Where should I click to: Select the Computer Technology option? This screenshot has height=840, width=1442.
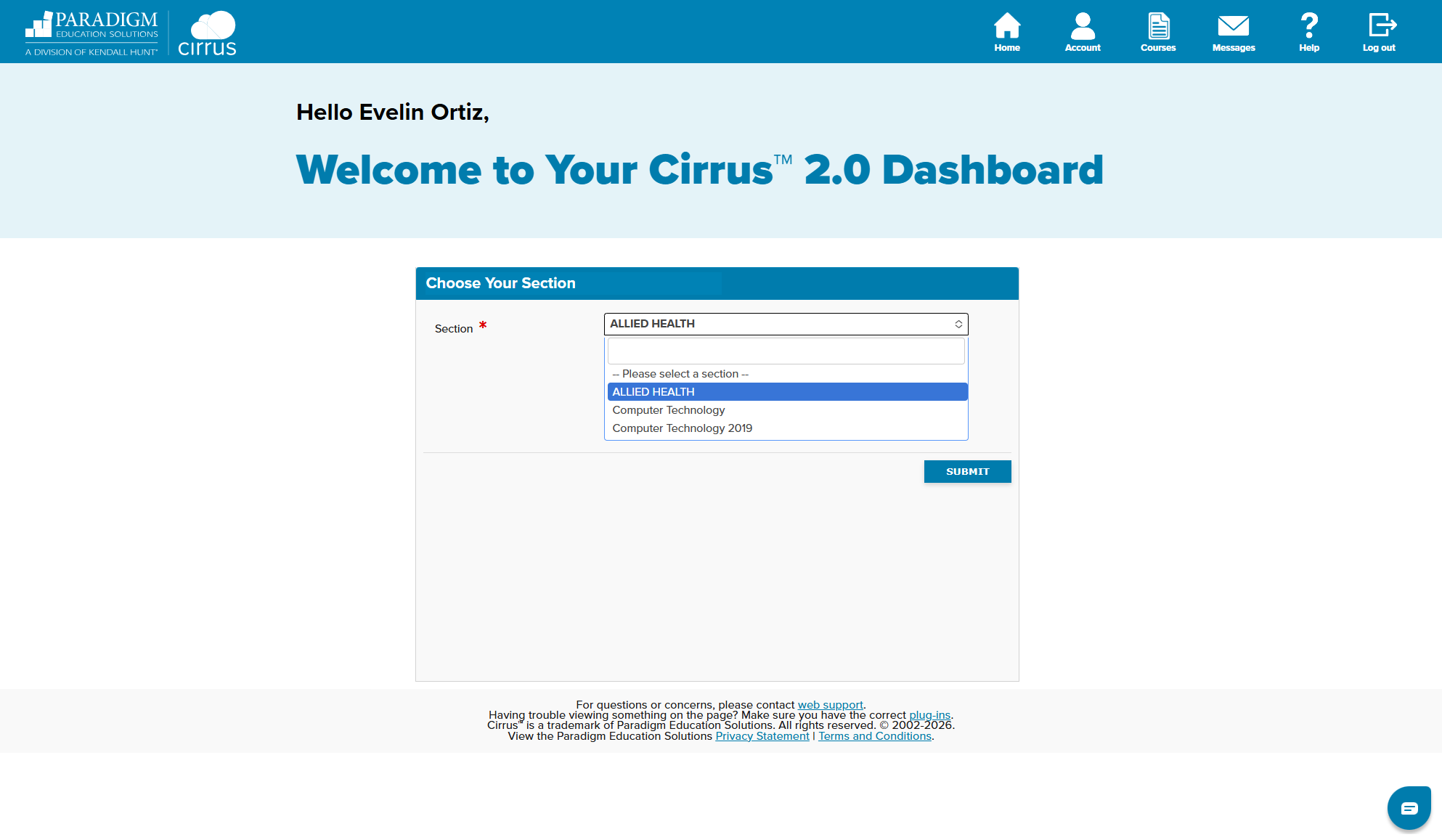[787, 410]
